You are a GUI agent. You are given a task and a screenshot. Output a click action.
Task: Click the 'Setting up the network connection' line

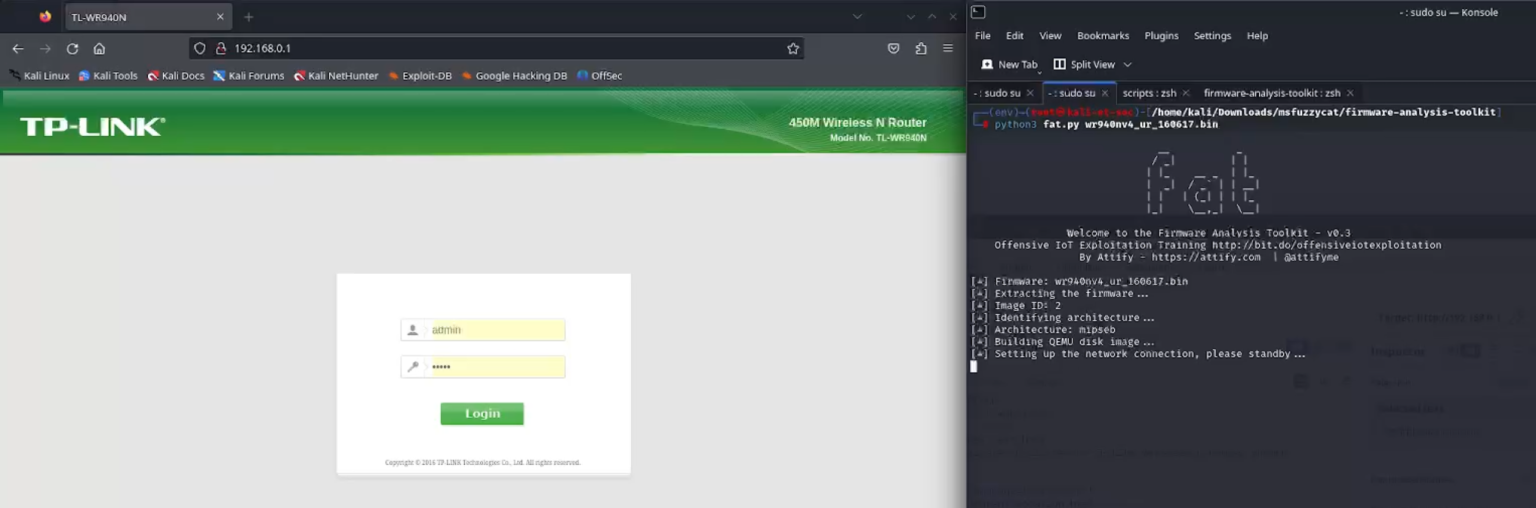[x=1138, y=354]
